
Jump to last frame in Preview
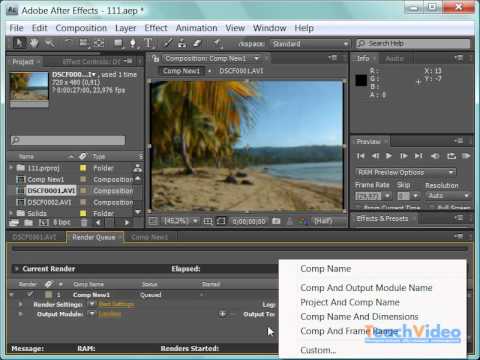click(x=419, y=156)
